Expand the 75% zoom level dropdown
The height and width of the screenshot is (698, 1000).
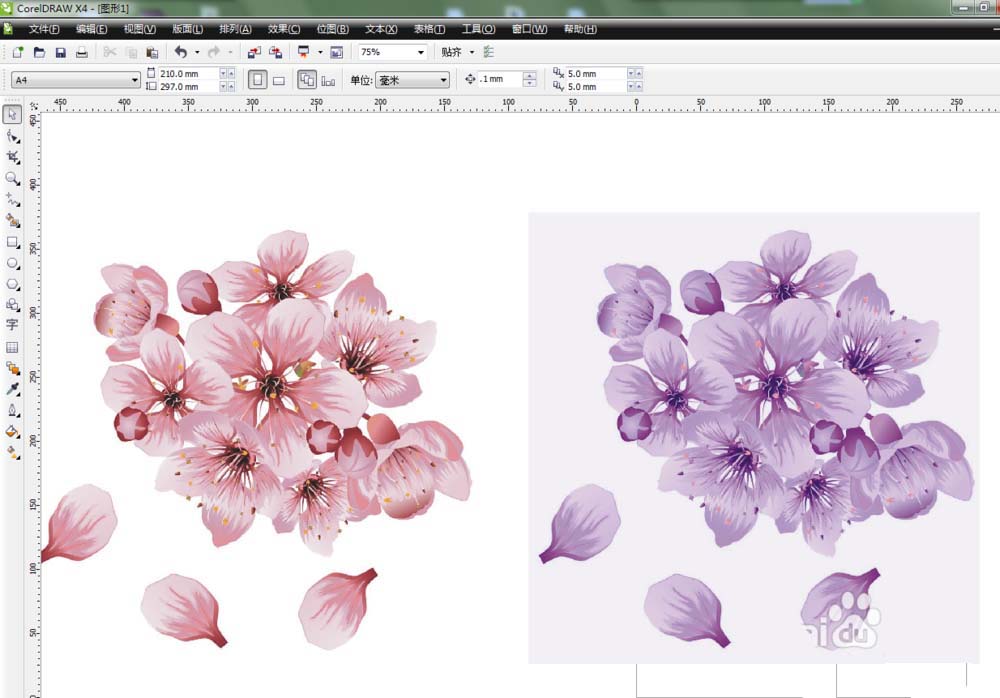420,52
